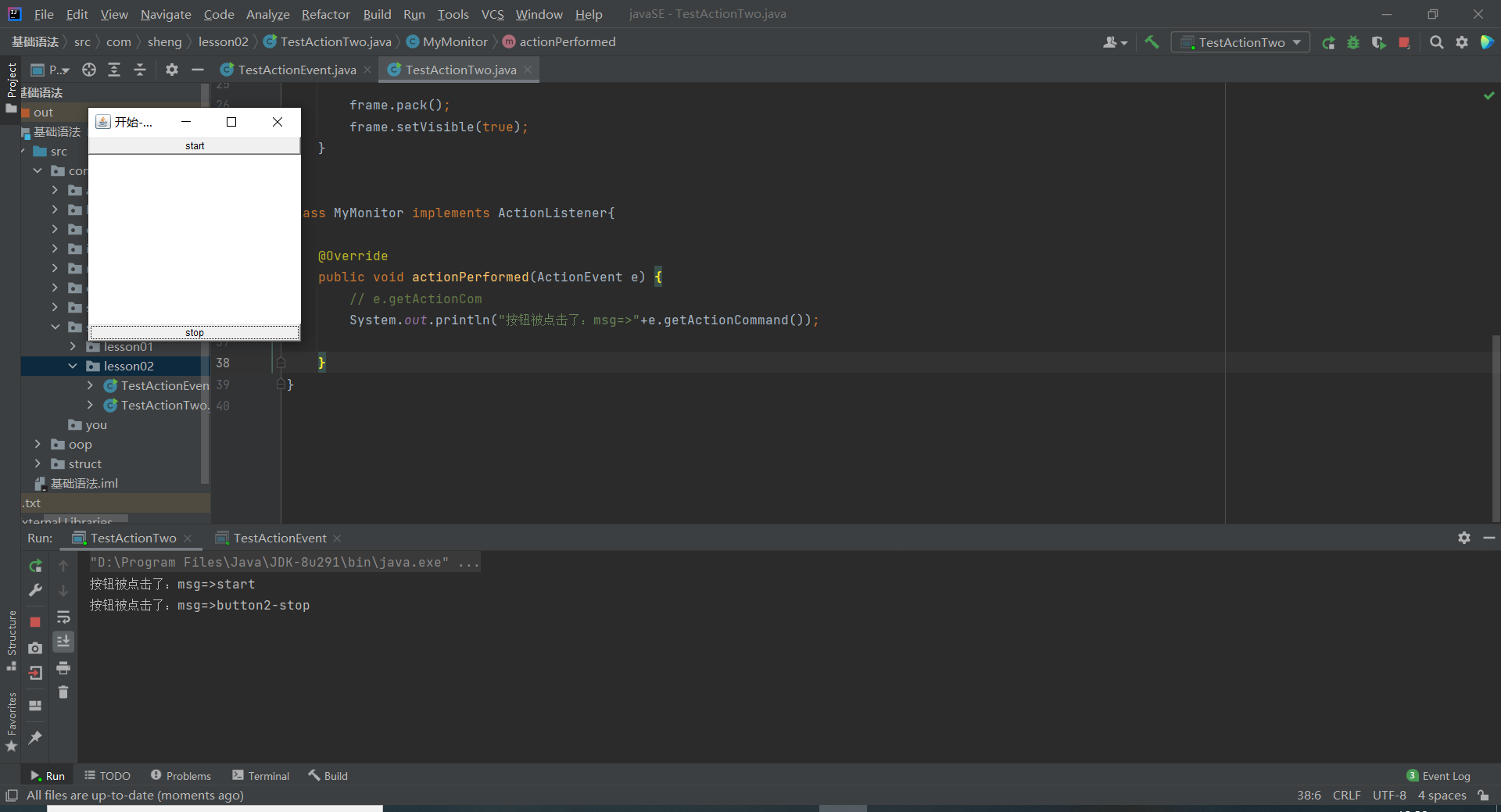Toggle read-only lock in status bar
This screenshot has height=812, width=1501.
(1483, 796)
